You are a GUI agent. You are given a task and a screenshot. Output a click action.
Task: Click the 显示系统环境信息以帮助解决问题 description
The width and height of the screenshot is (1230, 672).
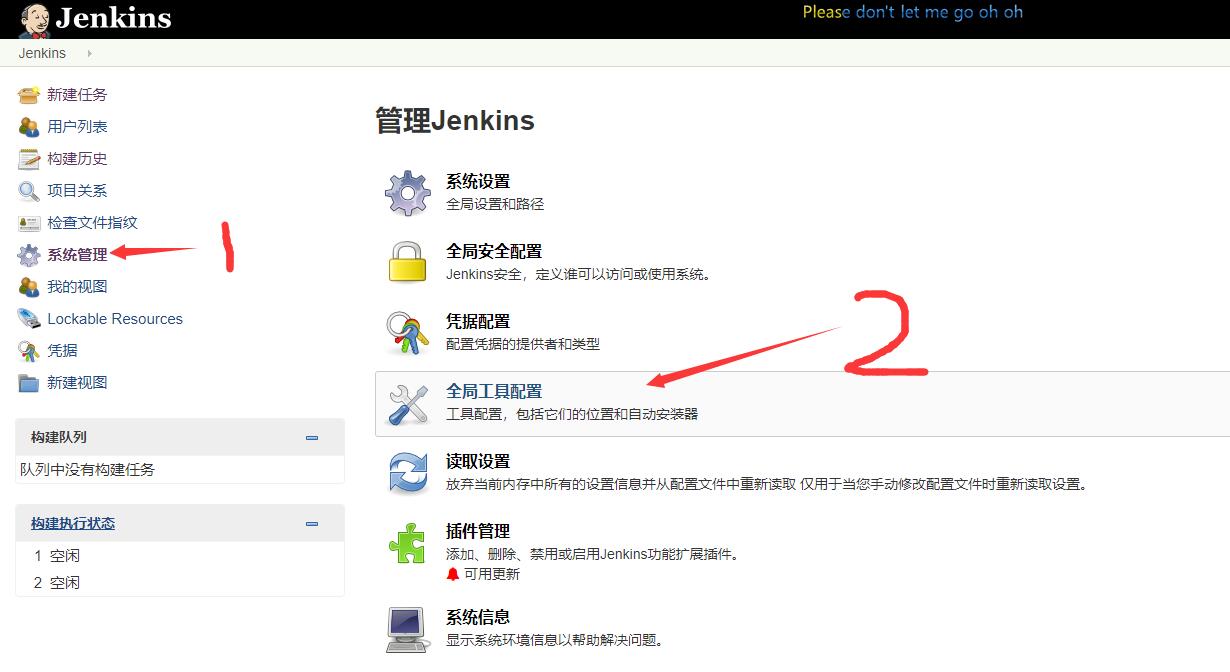click(555, 640)
